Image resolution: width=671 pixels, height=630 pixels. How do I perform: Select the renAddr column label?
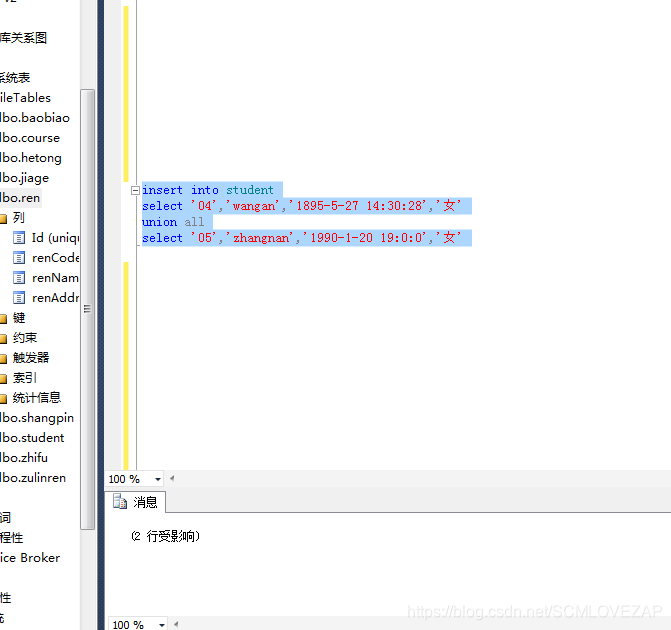(56, 298)
